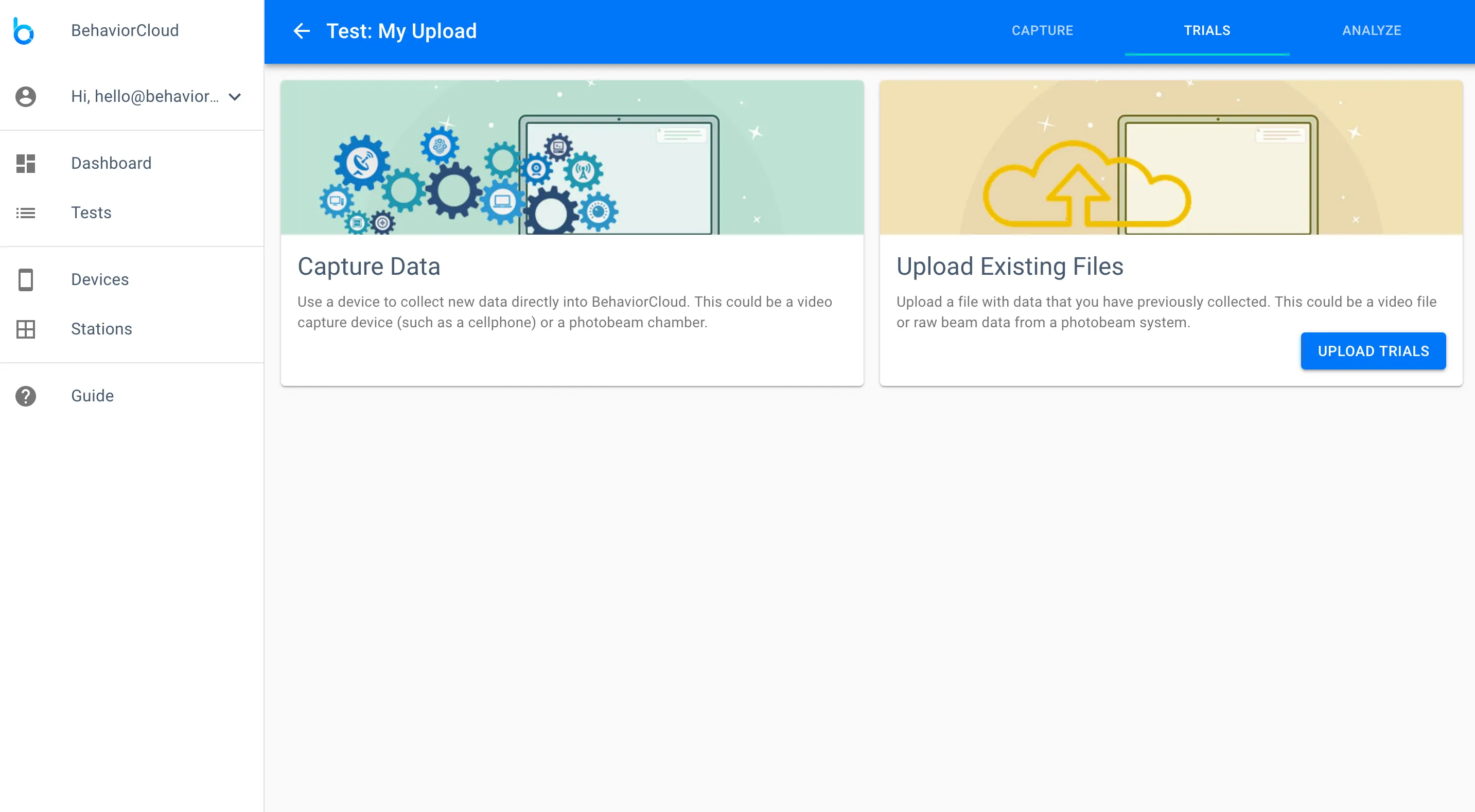
Task: Click the Stations grid icon
Action: pos(26,329)
